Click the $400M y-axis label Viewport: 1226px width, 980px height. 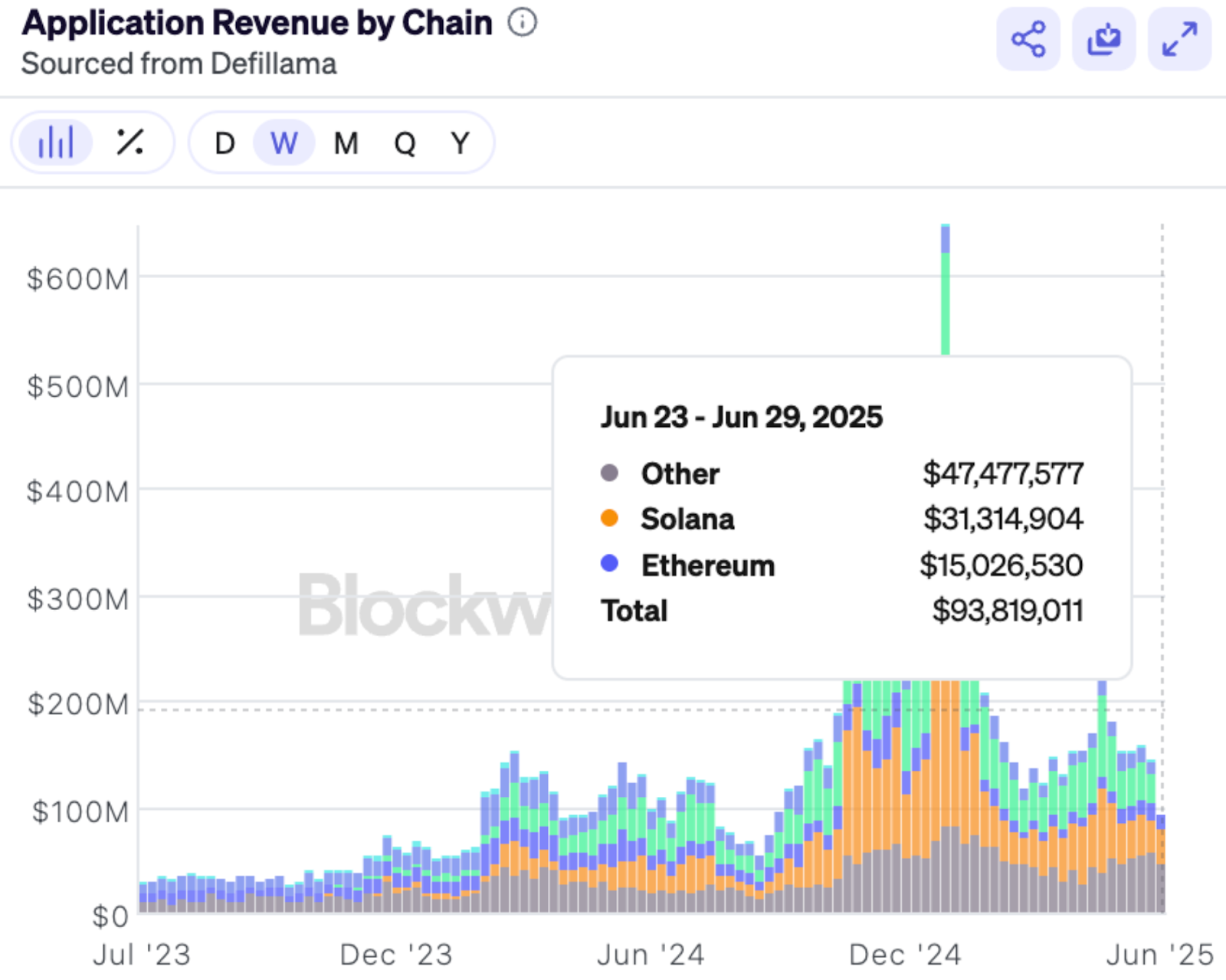click(78, 492)
